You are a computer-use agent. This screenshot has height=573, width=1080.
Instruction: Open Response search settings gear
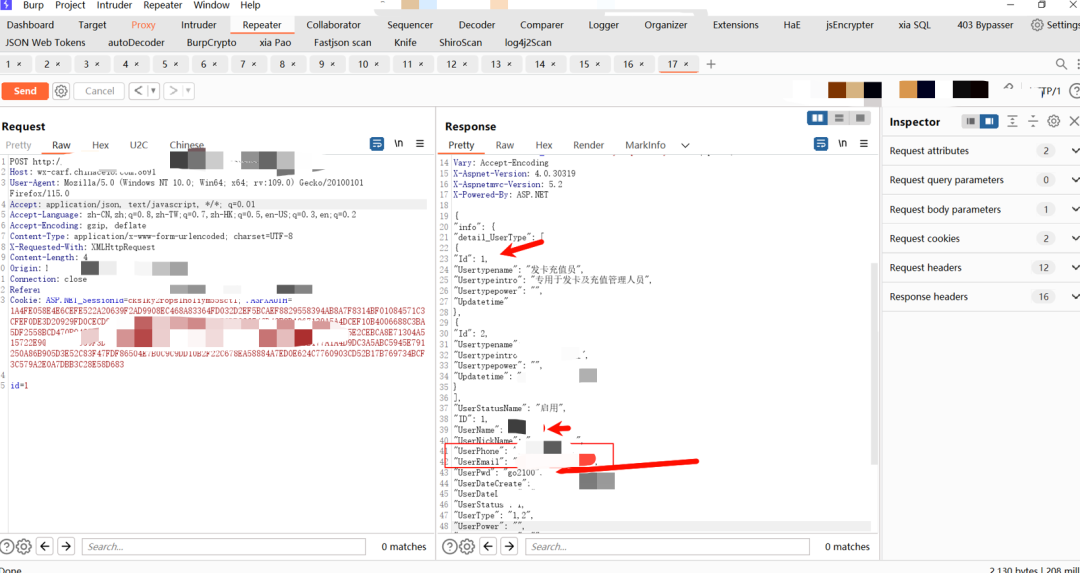(x=467, y=546)
